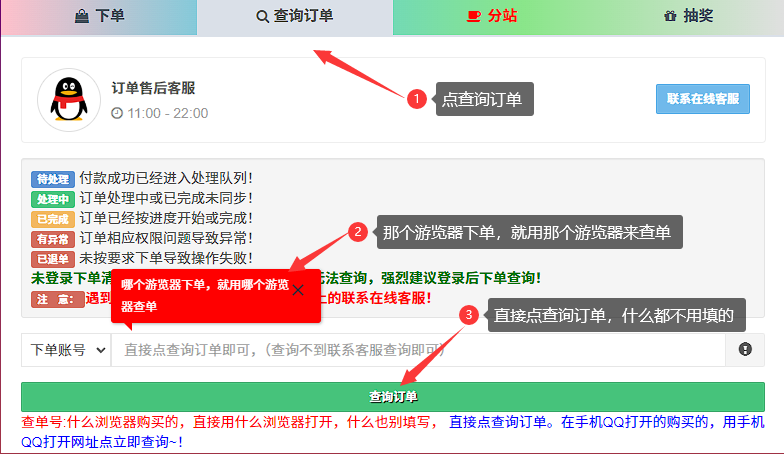The height and width of the screenshot is (454, 784).
Task: Click the magnifier icon beside 查询订单 tab
Action: (263, 16)
